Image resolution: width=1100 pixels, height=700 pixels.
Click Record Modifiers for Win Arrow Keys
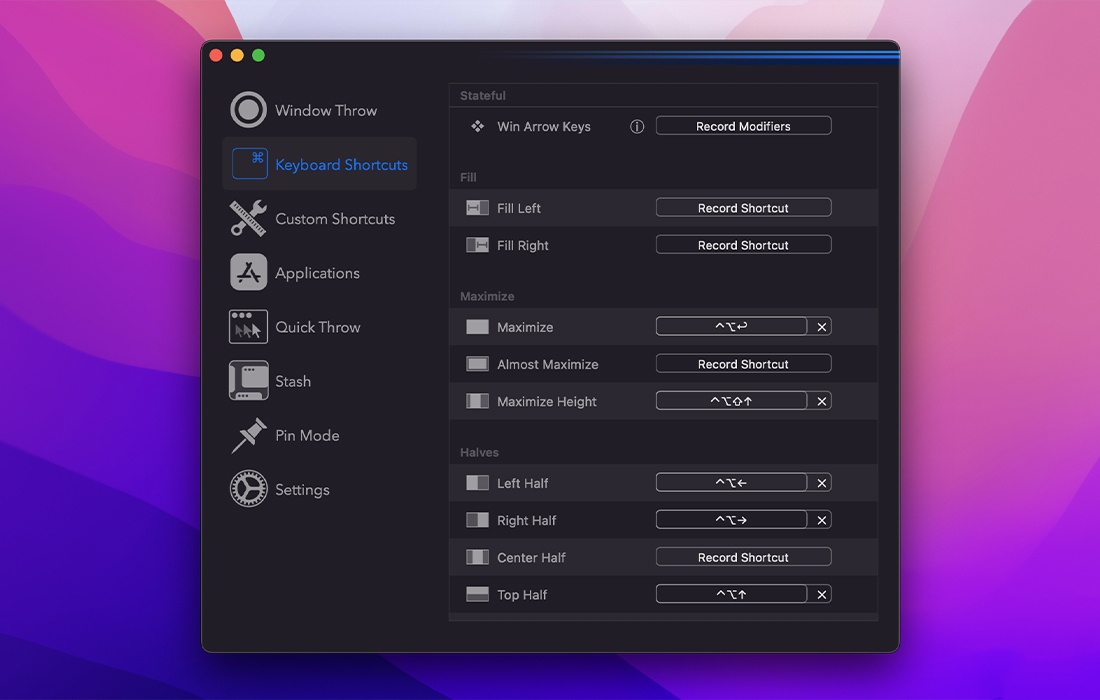click(744, 126)
